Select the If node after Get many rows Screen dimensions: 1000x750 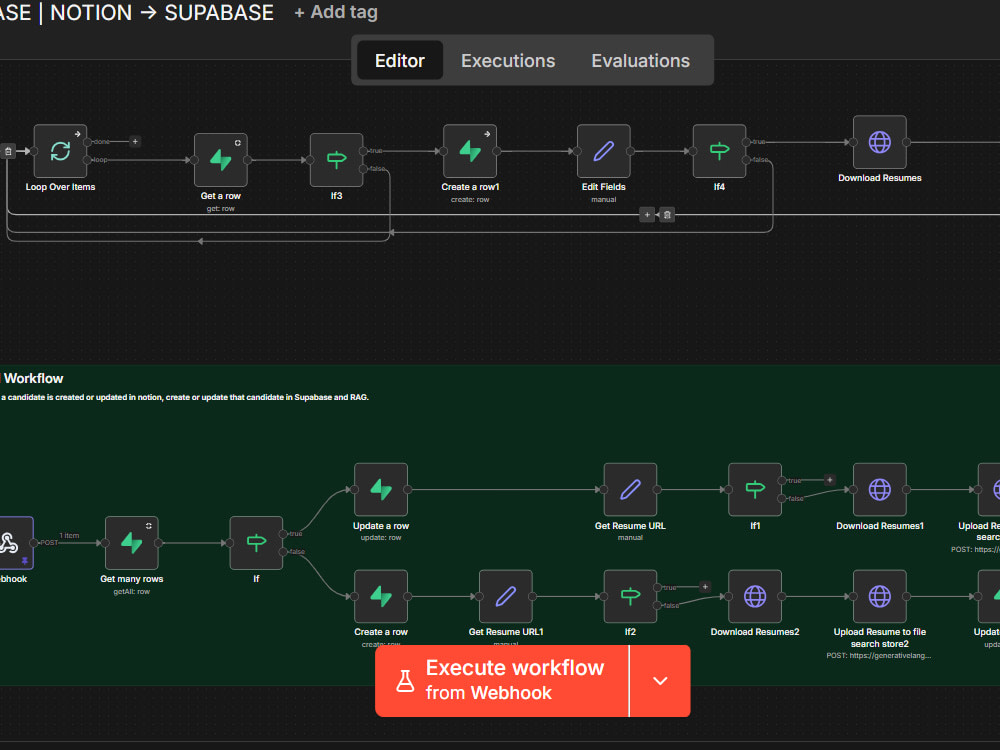256,543
